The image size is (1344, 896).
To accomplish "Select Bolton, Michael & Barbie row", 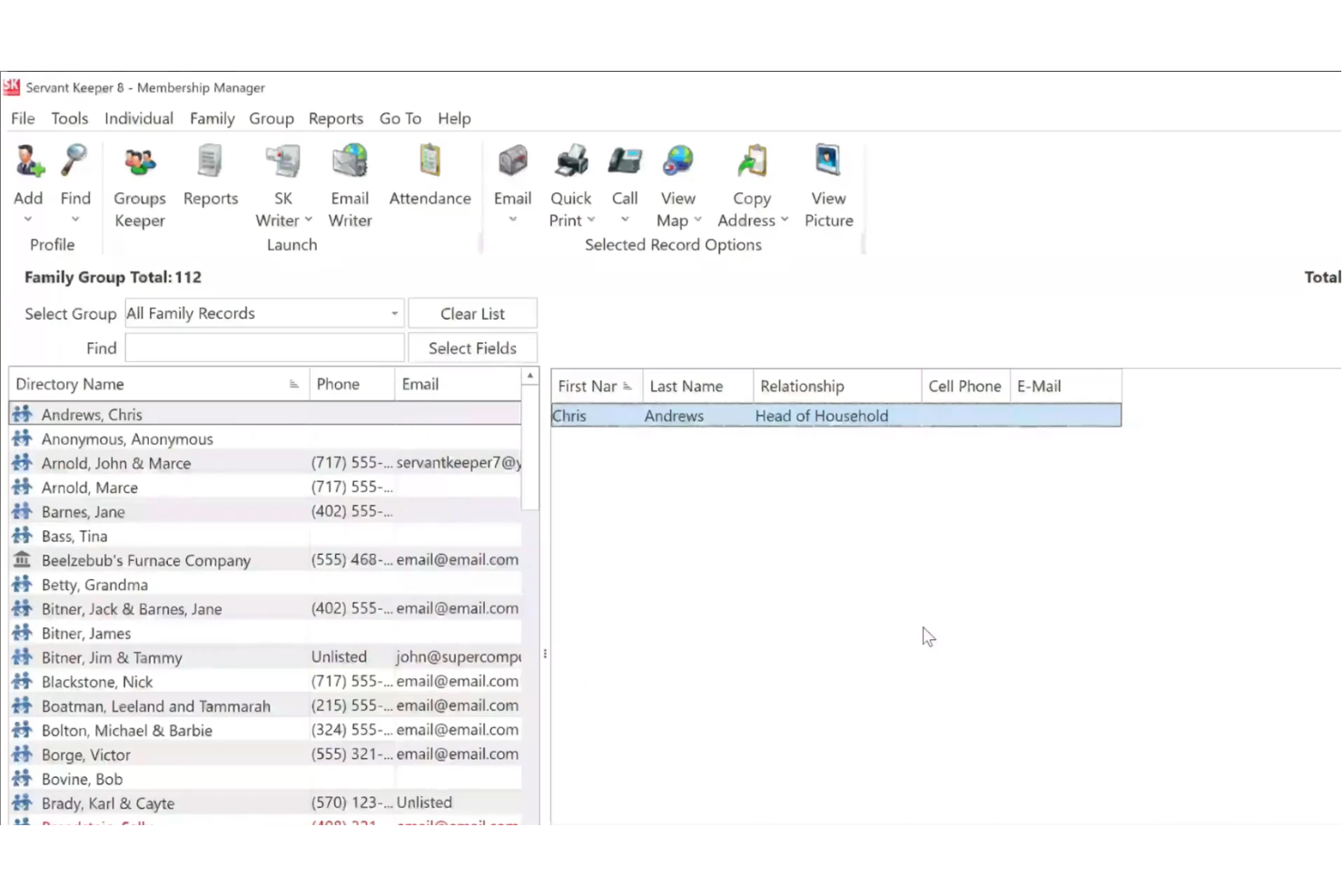I will [265, 731].
